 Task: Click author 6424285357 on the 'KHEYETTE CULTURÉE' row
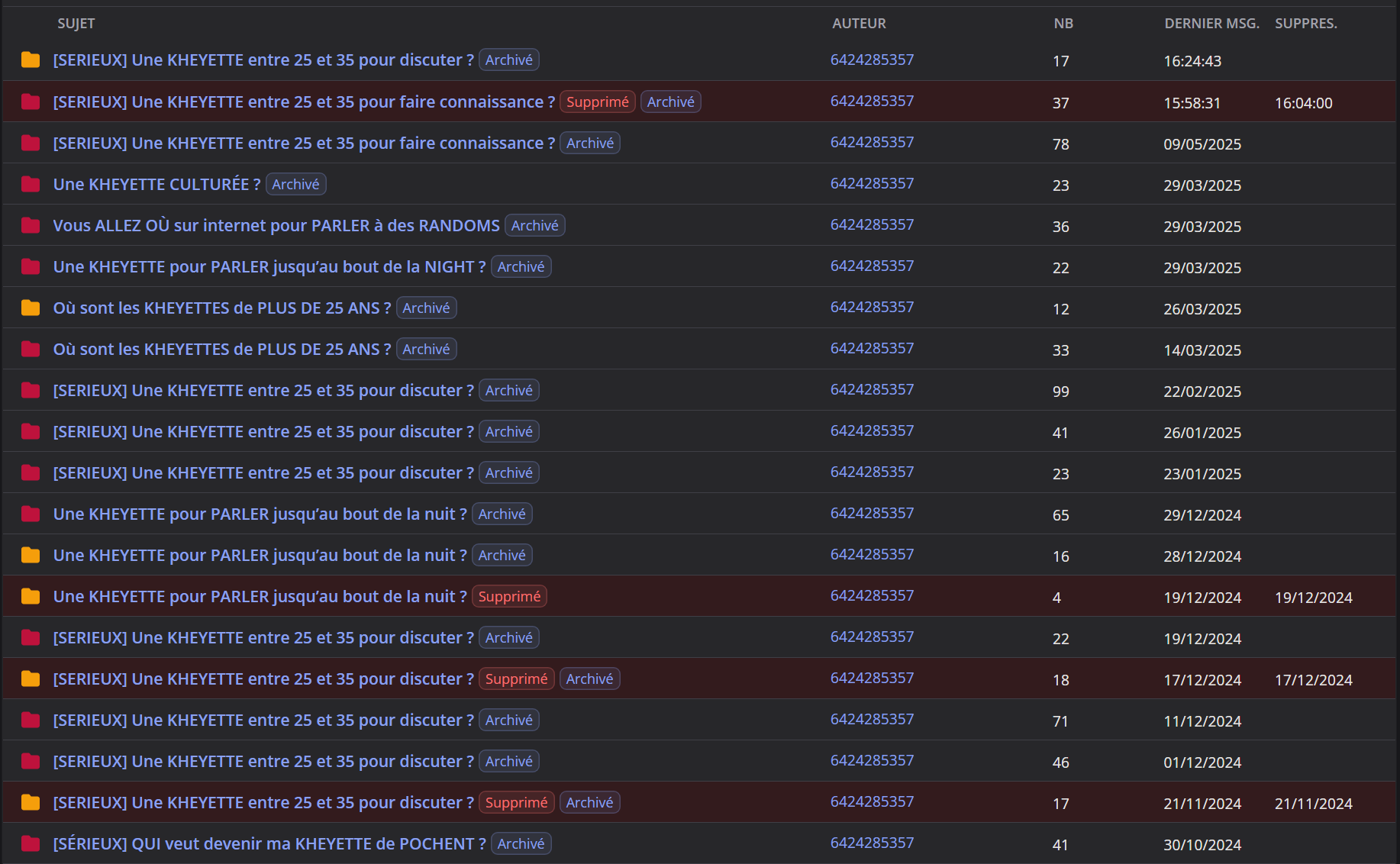872,183
